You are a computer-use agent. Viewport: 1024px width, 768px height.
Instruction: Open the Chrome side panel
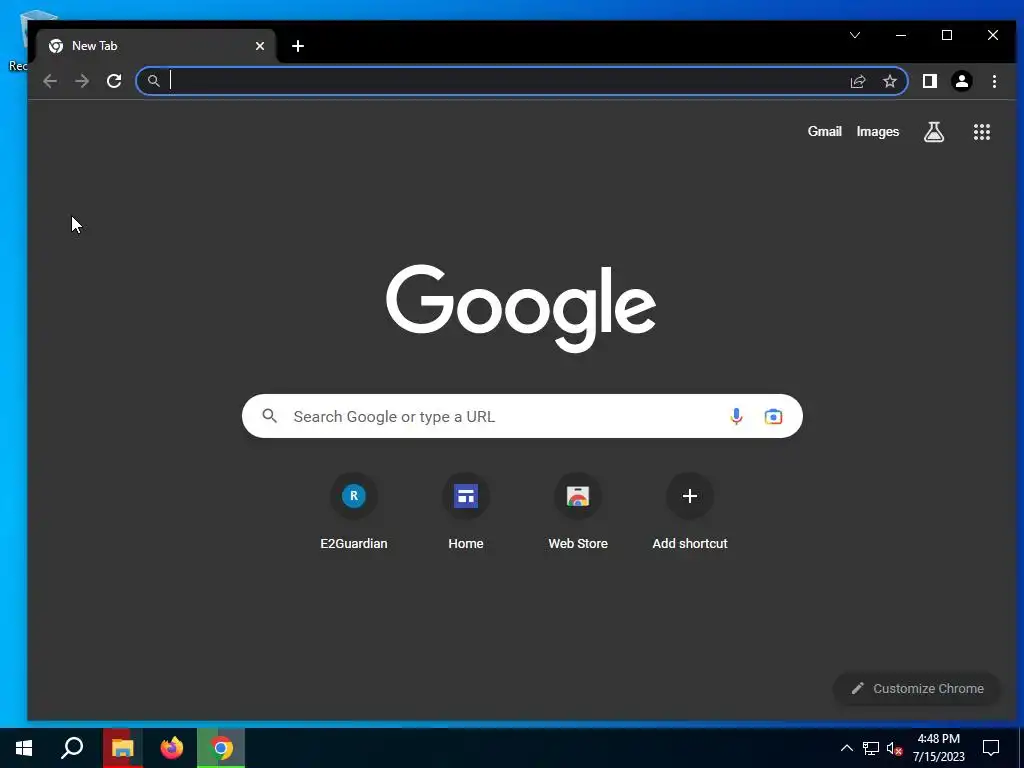[929, 81]
